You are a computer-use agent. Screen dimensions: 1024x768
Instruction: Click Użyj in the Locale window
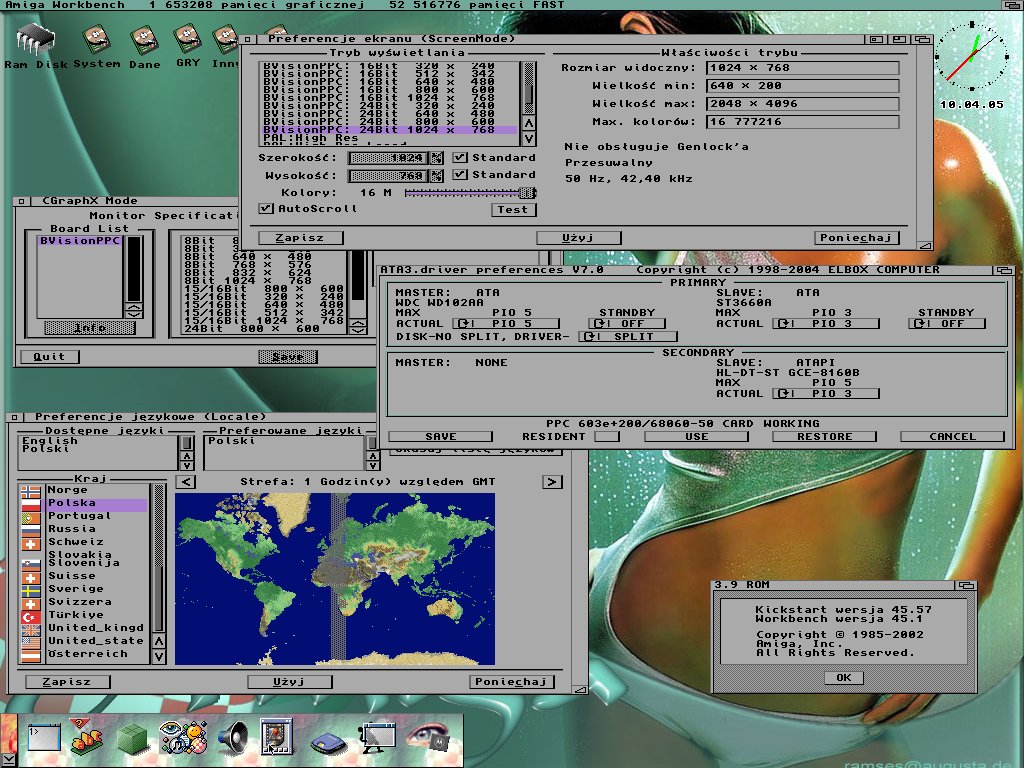[290, 682]
